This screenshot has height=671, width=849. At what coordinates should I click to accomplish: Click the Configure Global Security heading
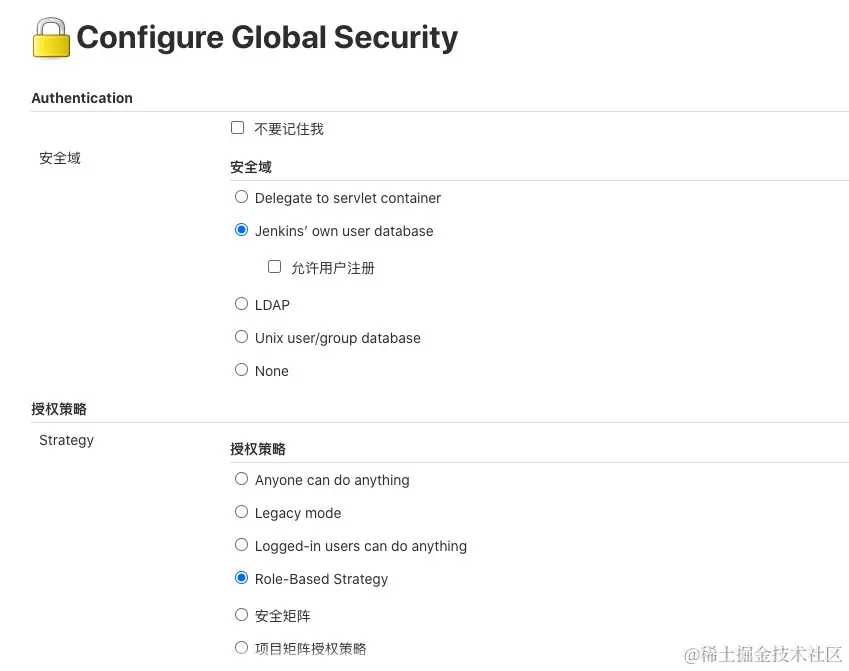click(x=267, y=38)
